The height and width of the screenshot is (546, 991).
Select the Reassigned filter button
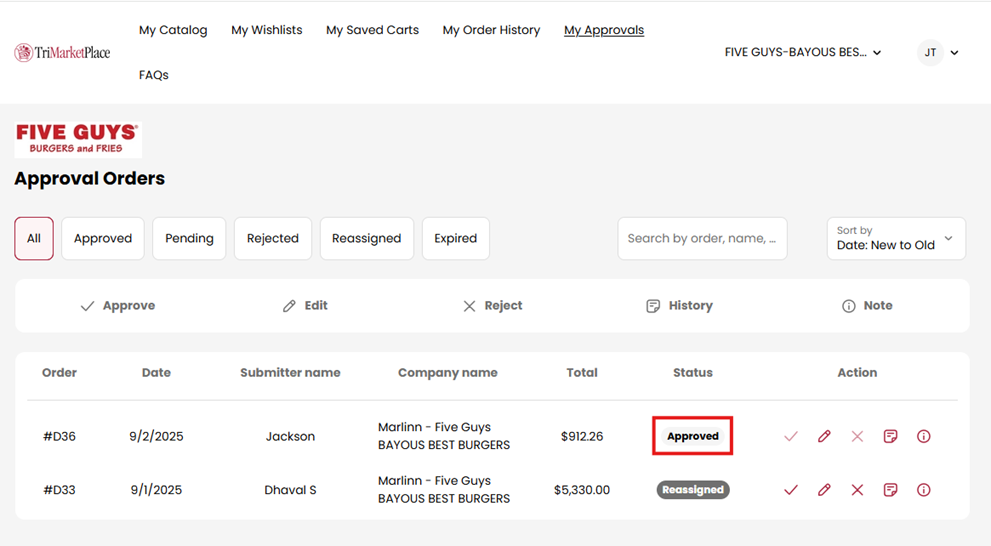366,239
